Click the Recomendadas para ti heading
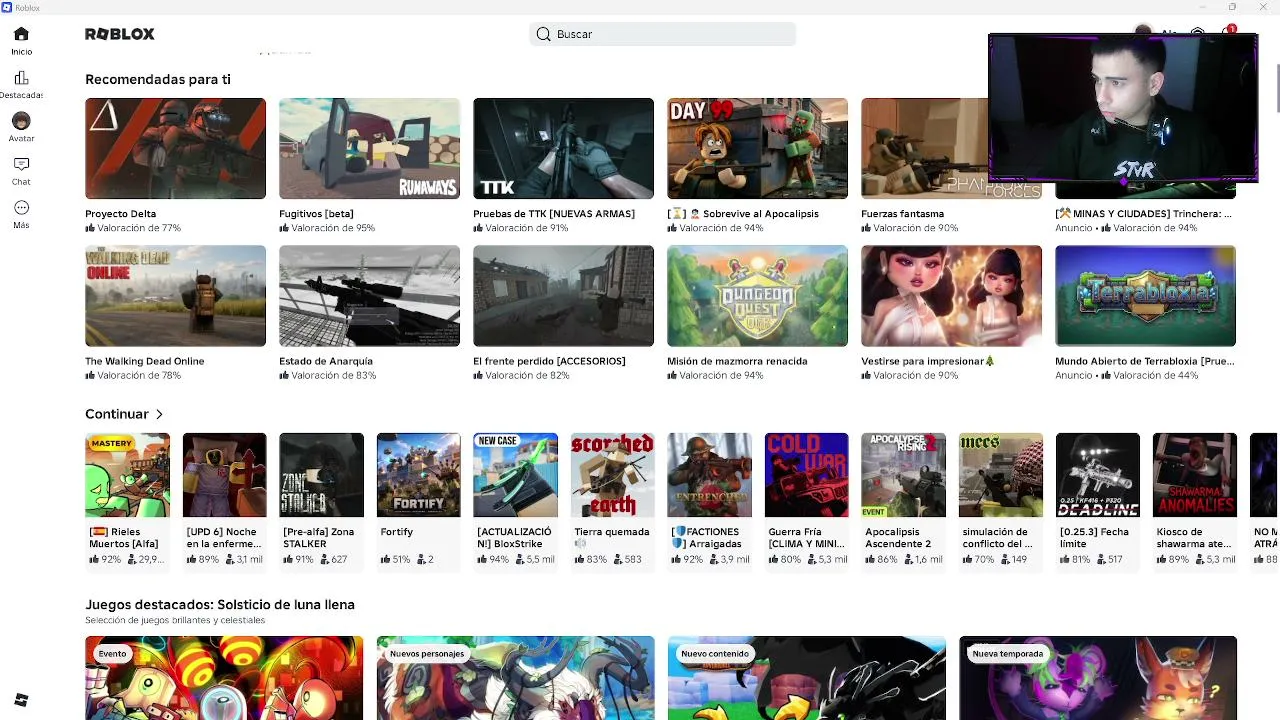Image resolution: width=1280 pixels, height=720 pixels. (x=158, y=79)
